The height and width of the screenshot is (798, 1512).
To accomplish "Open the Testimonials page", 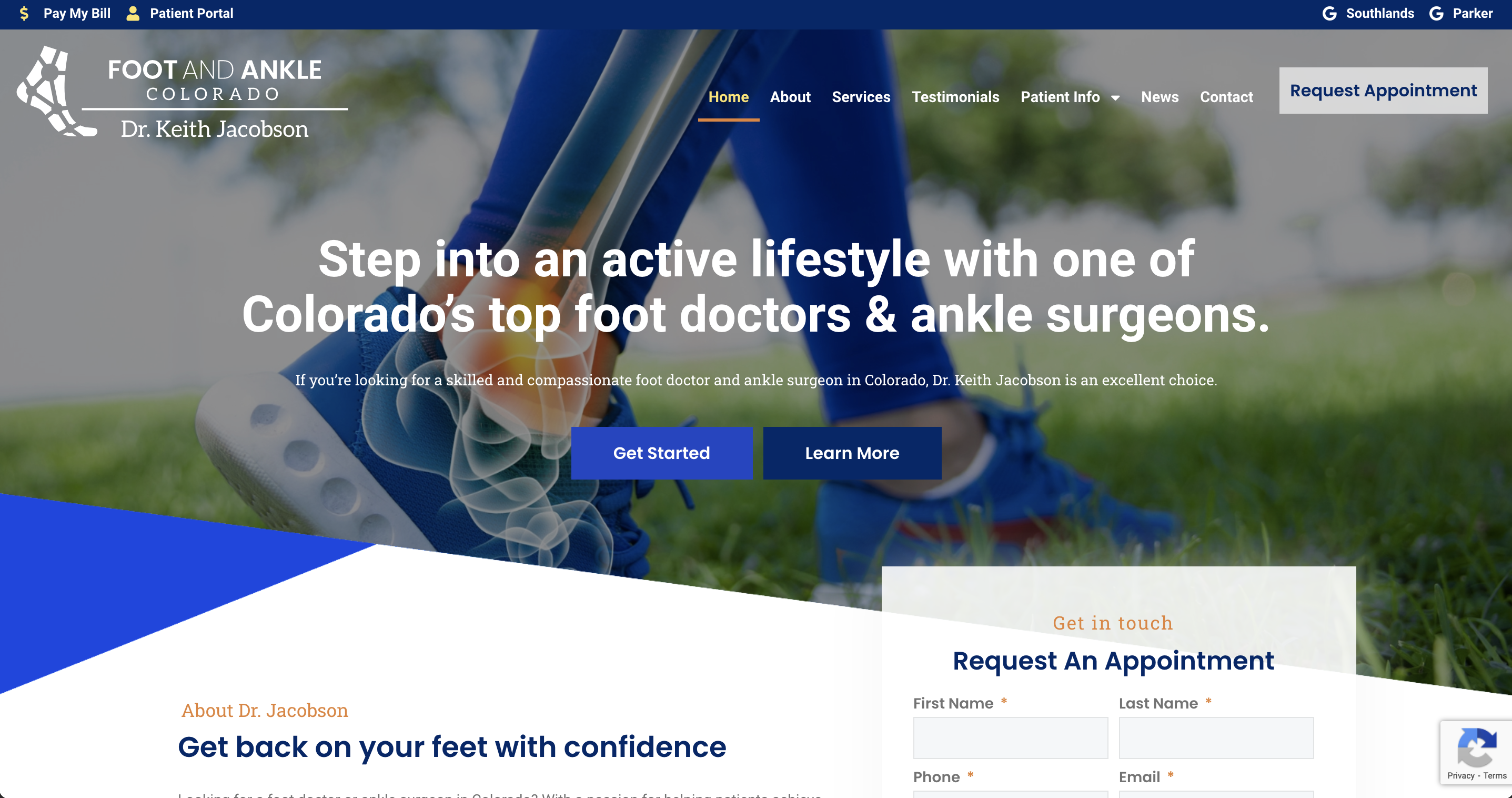I will 955,97.
